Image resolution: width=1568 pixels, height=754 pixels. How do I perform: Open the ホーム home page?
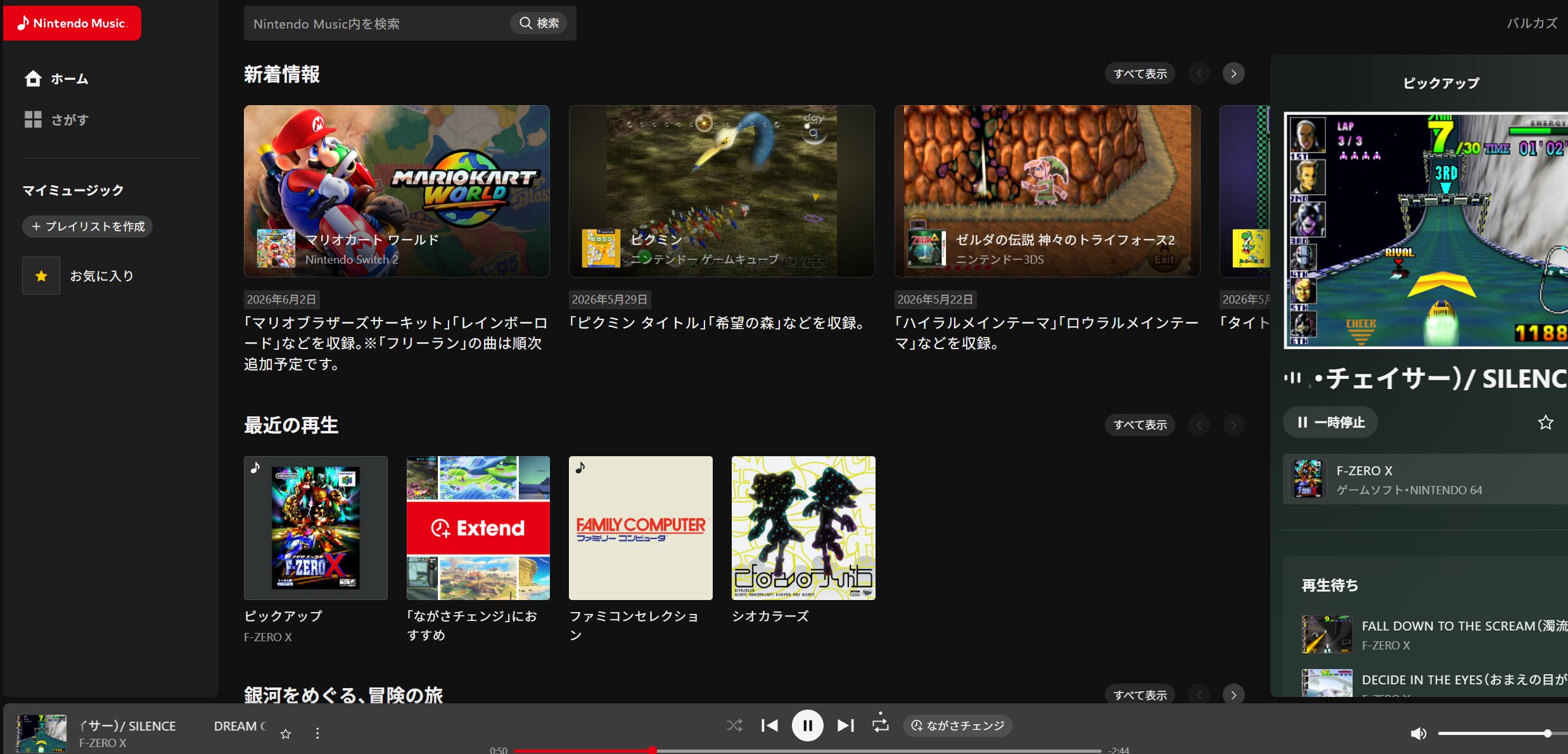[x=57, y=79]
